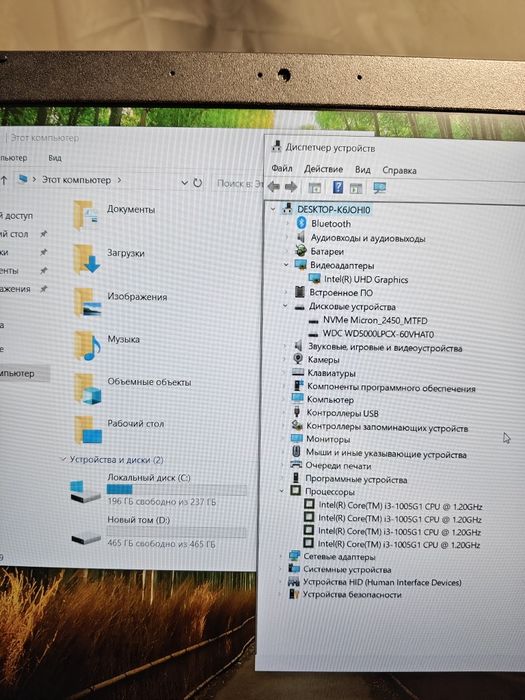Viewport: 525px width, 700px height.
Task: Click the Back arrow in Device Manager toolbar
Action: click(x=273, y=187)
